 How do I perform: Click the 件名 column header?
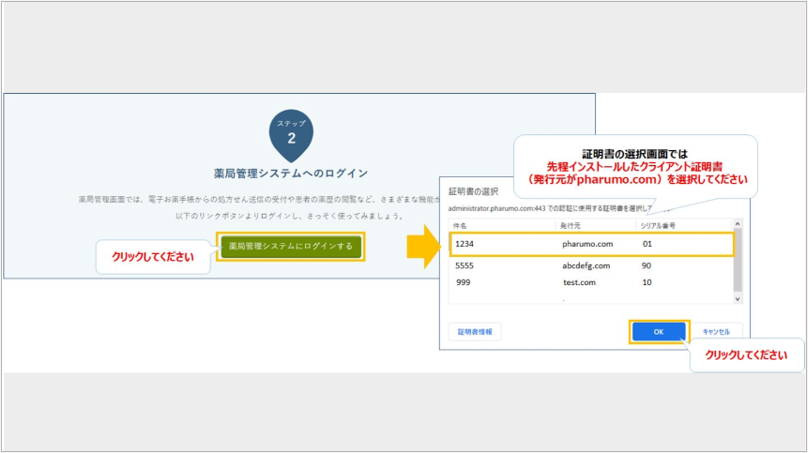(x=461, y=226)
